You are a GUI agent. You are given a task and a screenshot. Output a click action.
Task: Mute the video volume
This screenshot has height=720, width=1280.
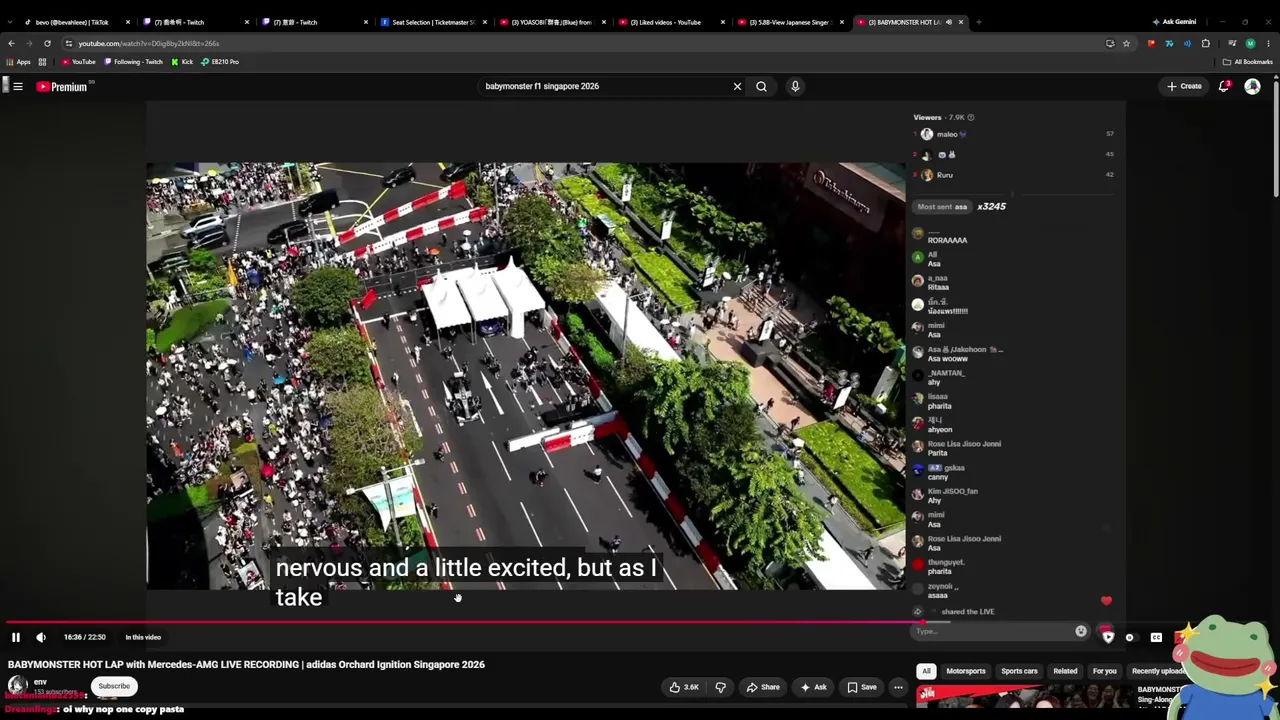click(x=41, y=637)
